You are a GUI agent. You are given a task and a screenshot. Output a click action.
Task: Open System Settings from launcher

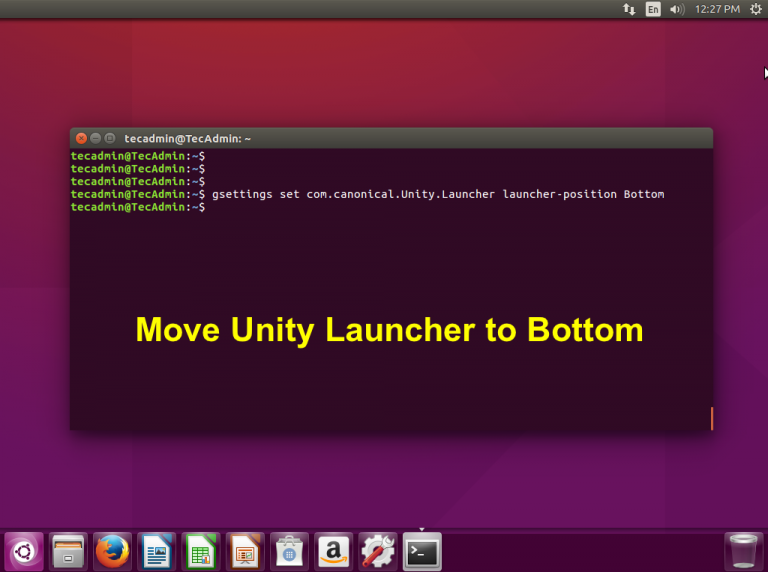pos(378,551)
